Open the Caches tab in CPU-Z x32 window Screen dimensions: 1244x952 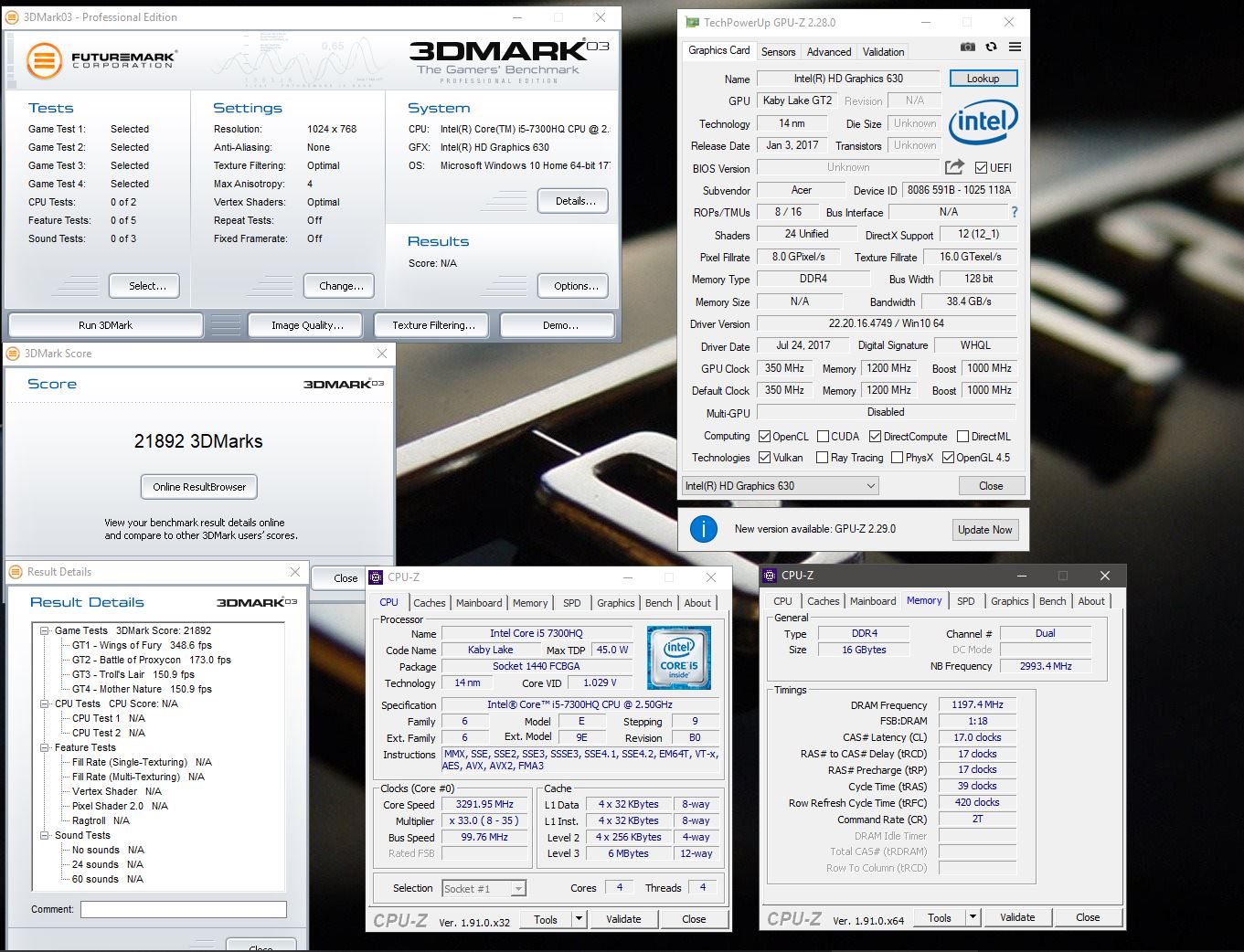pyautogui.click(x=429, y=603)
